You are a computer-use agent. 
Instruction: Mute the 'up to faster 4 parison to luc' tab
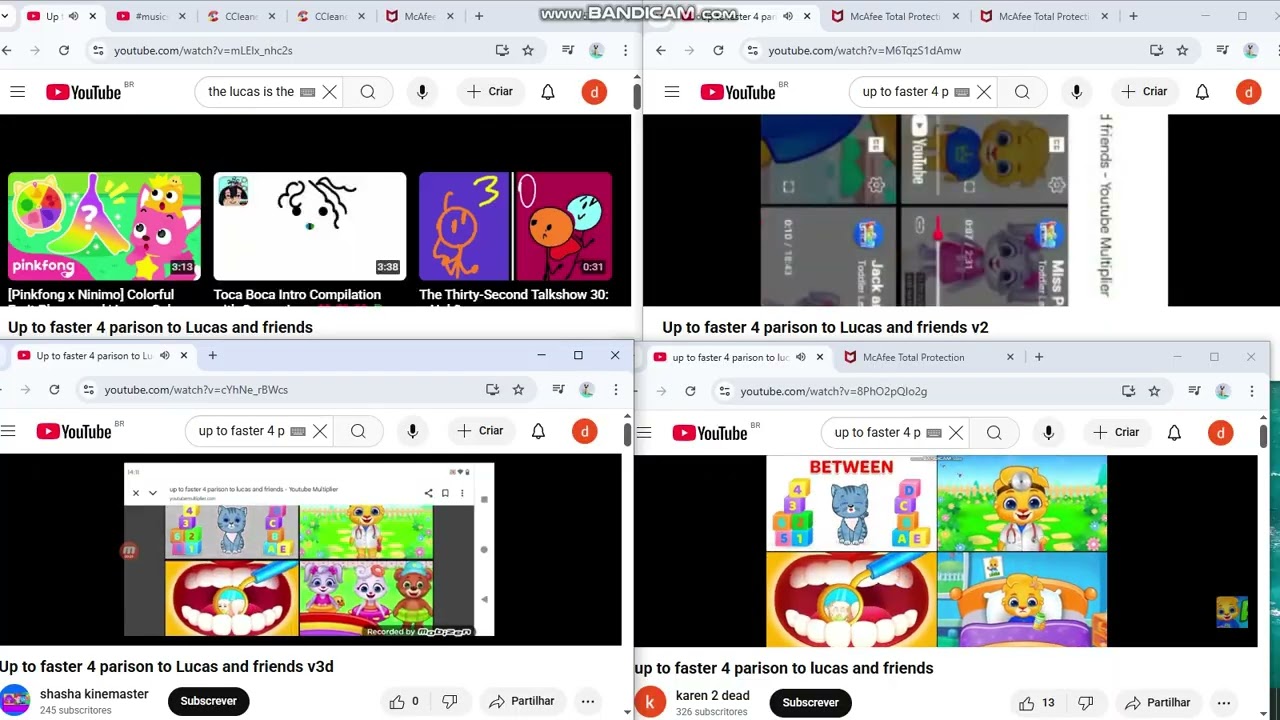[801, 357]
